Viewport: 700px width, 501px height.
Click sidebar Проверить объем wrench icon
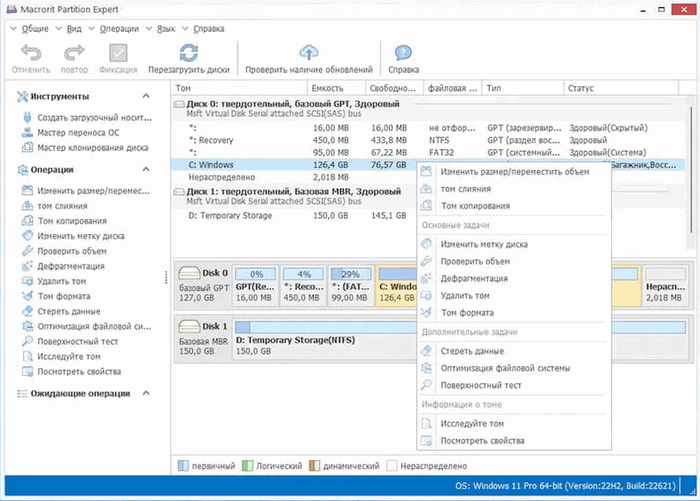pos(27,251)
